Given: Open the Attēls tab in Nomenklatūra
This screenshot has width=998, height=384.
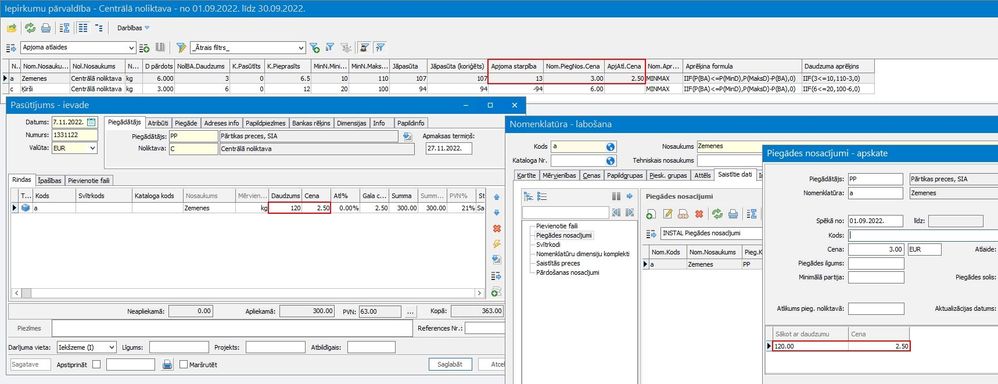Looking at the screenshot, I should pos(703,174).
